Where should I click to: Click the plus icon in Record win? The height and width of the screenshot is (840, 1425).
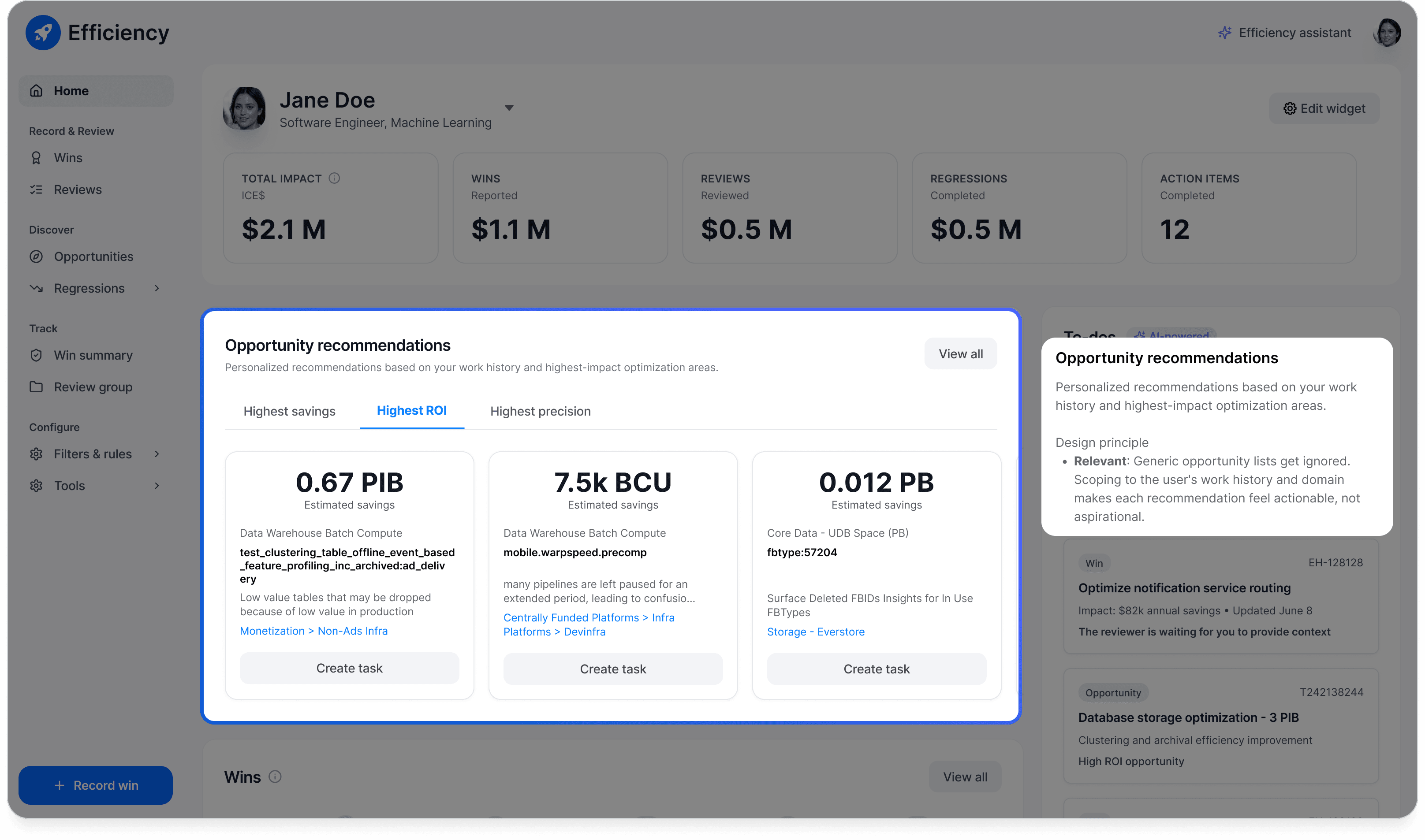[x=60, y=786]
